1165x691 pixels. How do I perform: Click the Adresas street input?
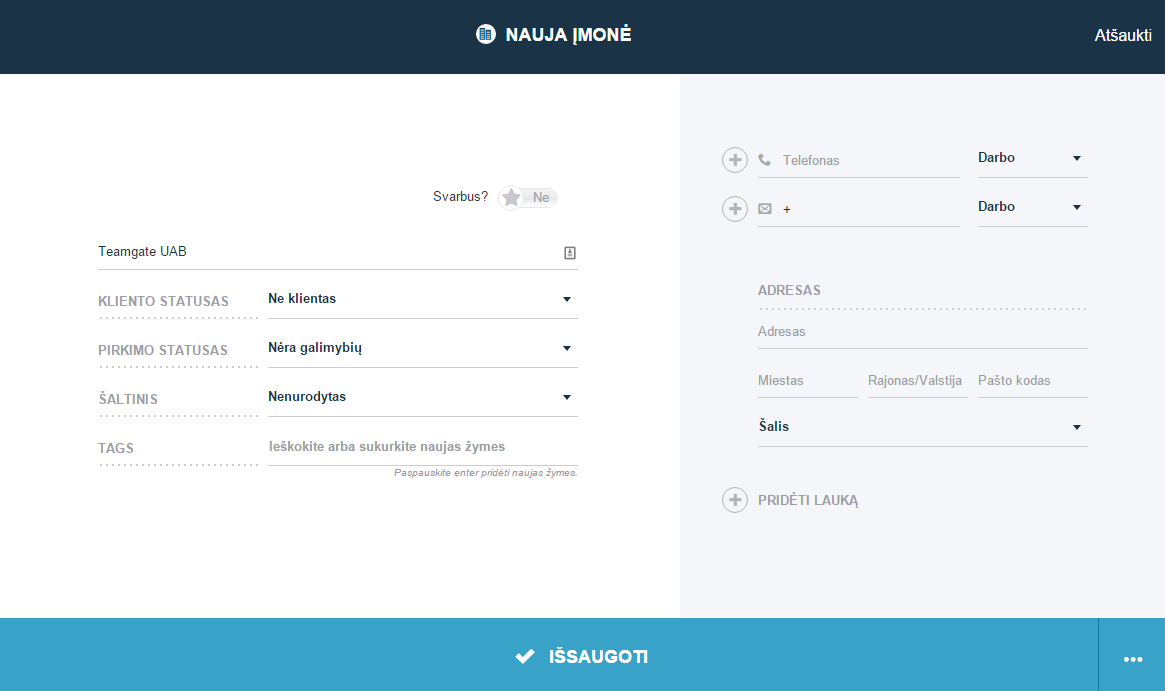click(x=922, y=332)
